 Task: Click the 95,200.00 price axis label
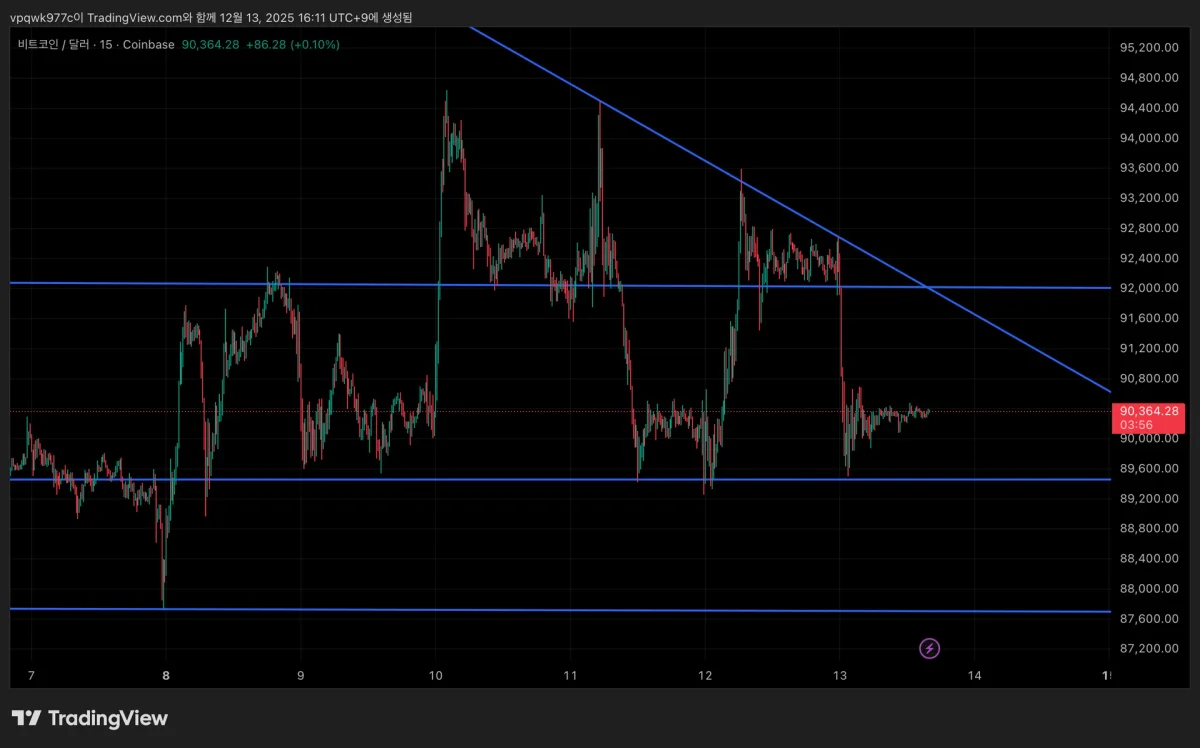(1147, 48)
